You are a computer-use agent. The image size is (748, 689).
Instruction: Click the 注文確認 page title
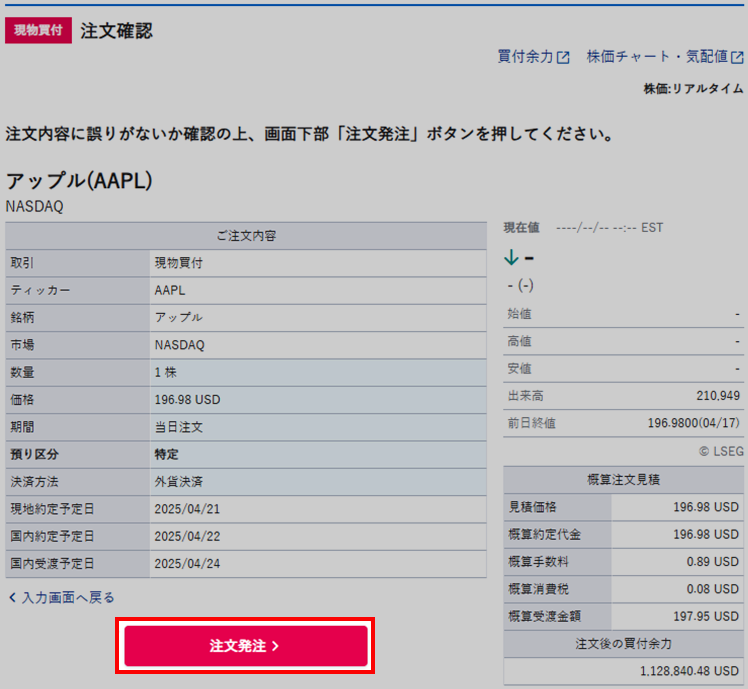[116, 31]
